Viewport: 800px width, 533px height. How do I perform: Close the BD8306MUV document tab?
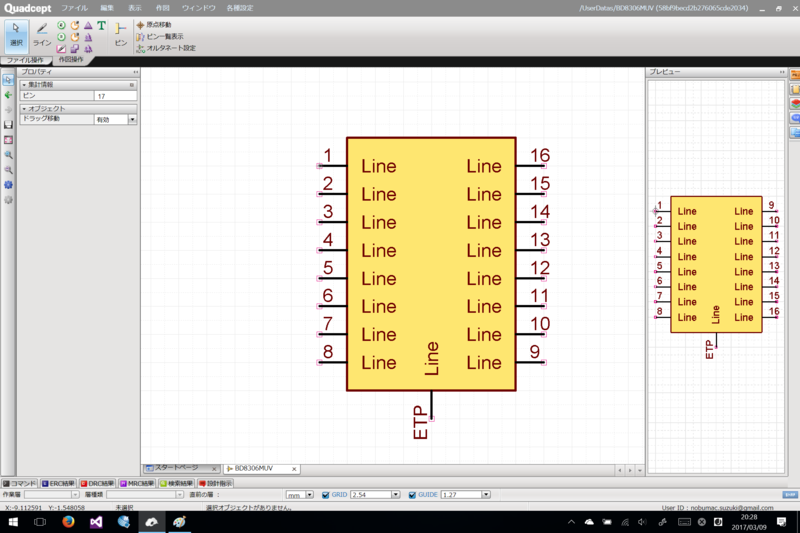coord(294,469)
